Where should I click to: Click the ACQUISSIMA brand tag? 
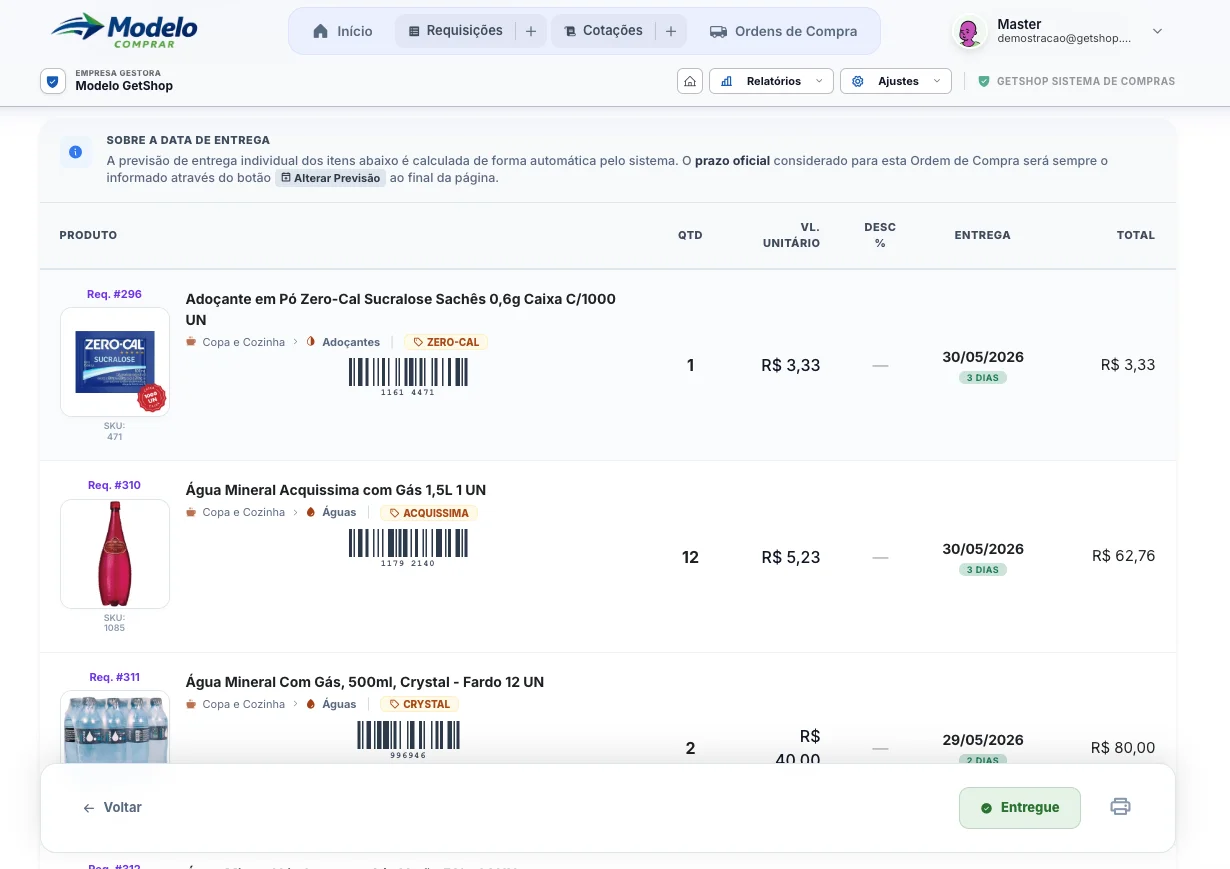click(x=430, y=513)
